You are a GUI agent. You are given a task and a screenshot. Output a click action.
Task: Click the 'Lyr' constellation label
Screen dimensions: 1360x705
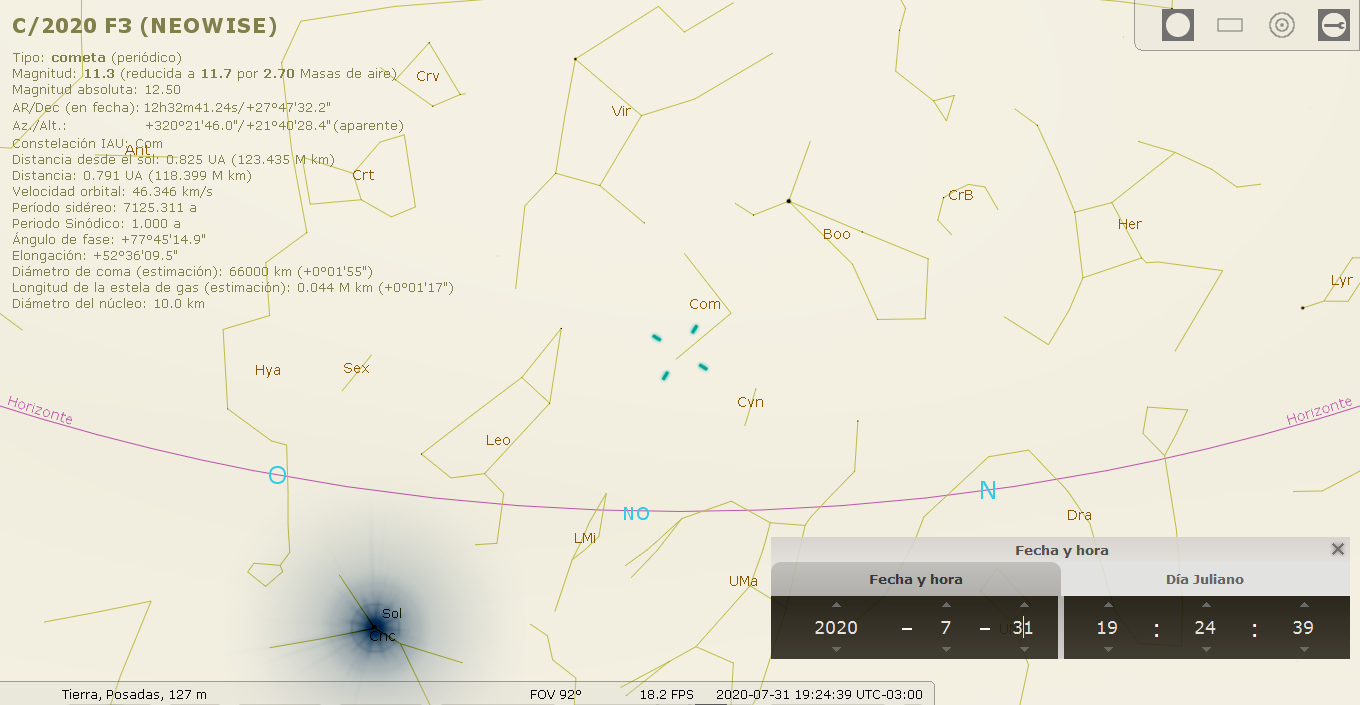point(1341,281)
